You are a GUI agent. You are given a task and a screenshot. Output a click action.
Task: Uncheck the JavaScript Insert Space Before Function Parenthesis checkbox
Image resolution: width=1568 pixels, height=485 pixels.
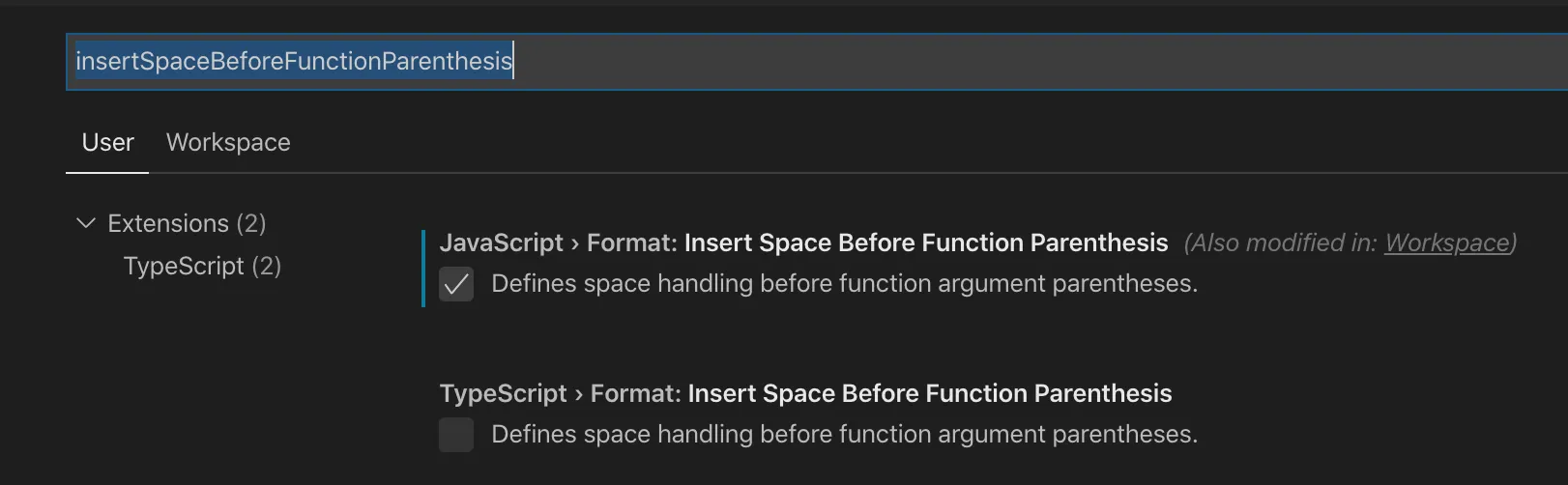(456, 284)
